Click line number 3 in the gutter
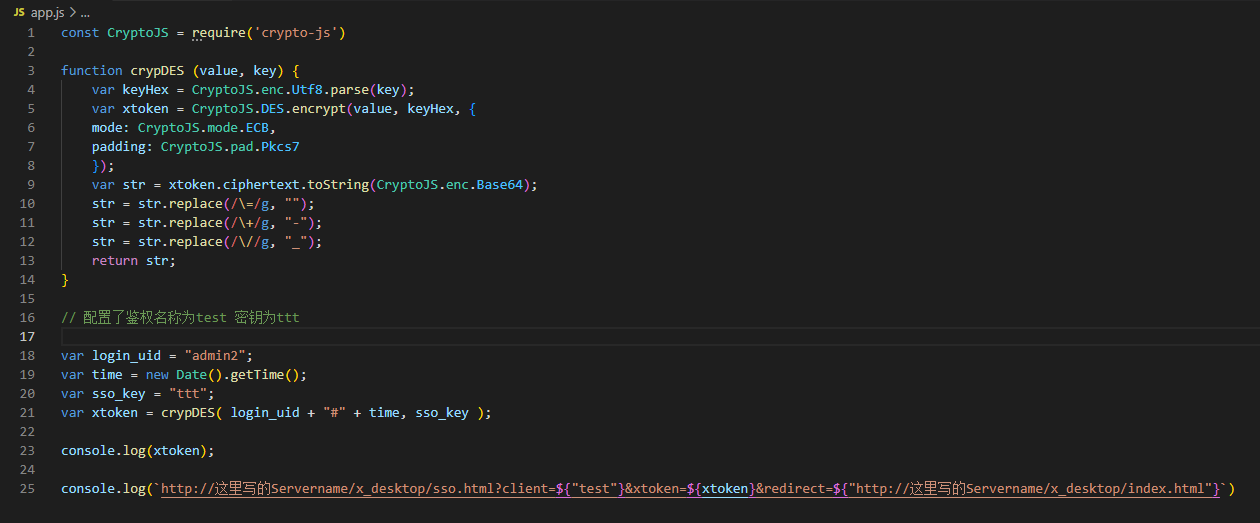Screen dimensions: 1260x523 click(31, 71)
